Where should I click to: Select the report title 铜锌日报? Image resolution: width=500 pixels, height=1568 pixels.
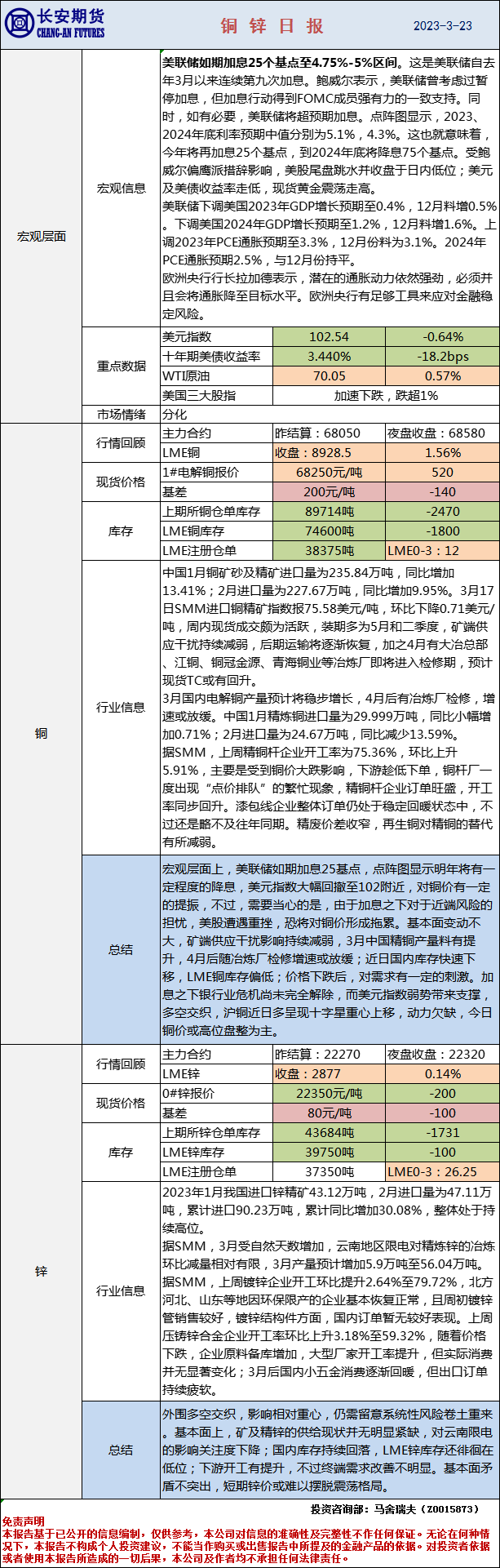(272, 26)
